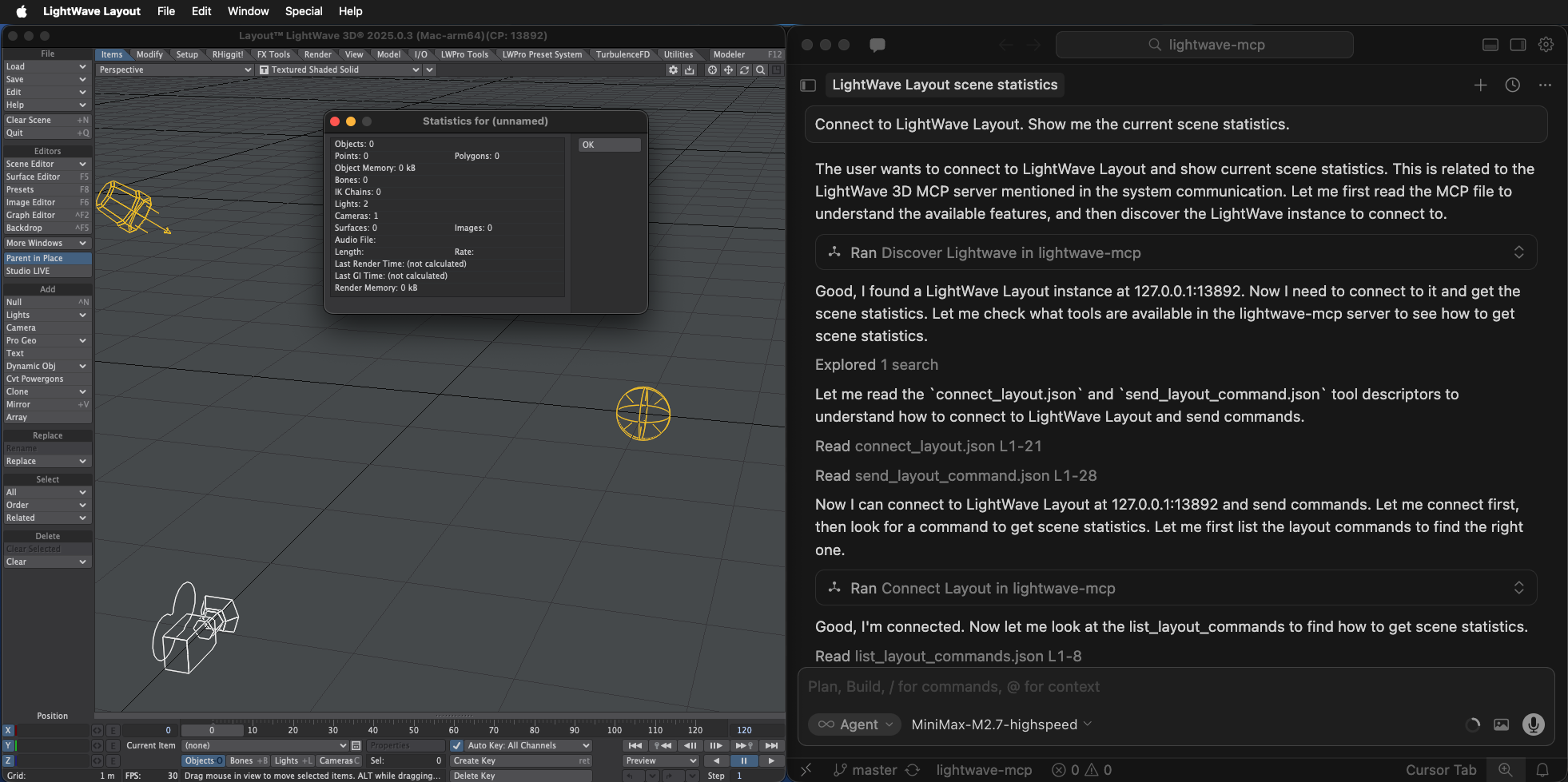Jump to first frame
1568x782 pixels.
[x=635, y=745]
